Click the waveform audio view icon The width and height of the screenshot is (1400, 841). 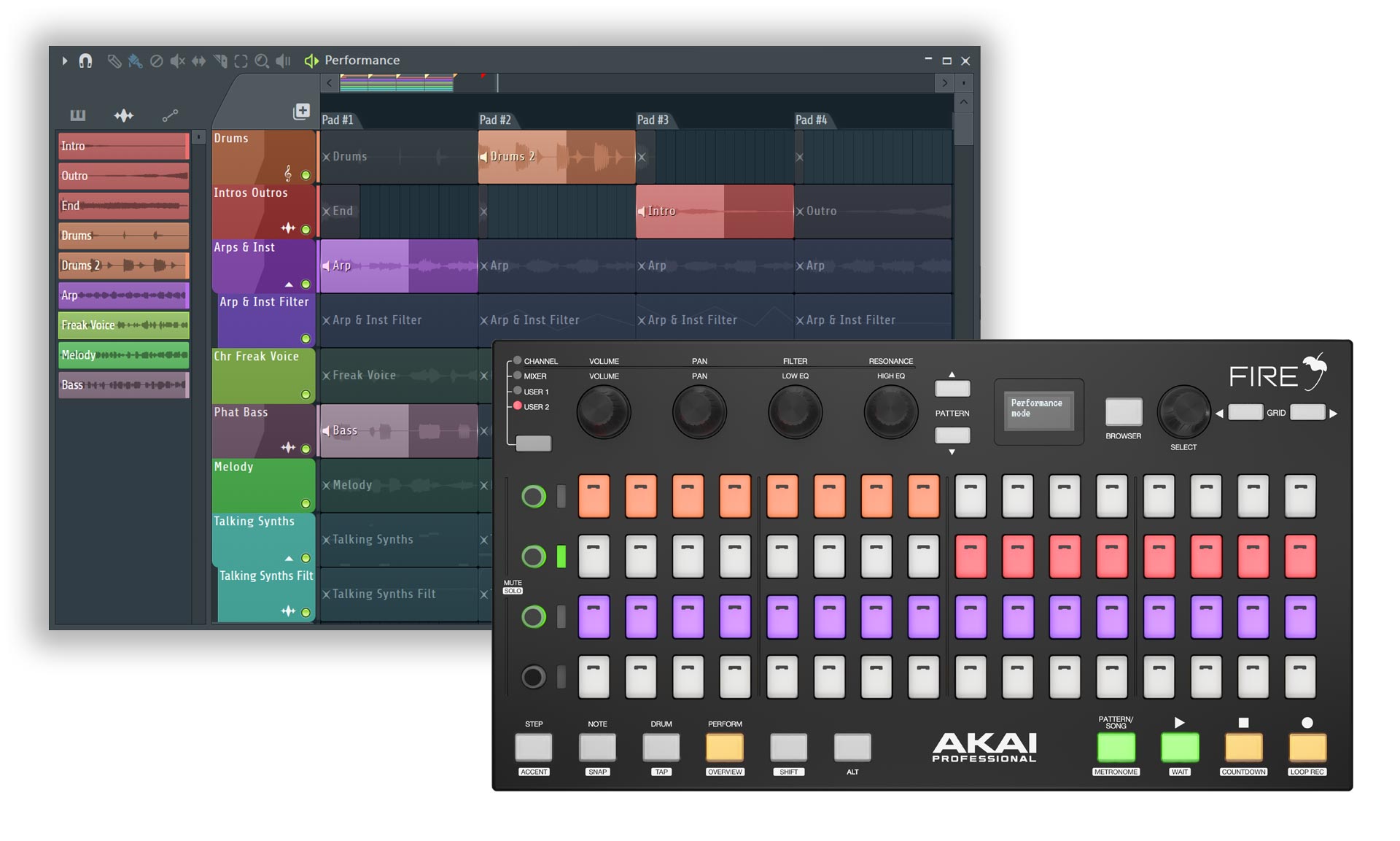coord(124,115)
